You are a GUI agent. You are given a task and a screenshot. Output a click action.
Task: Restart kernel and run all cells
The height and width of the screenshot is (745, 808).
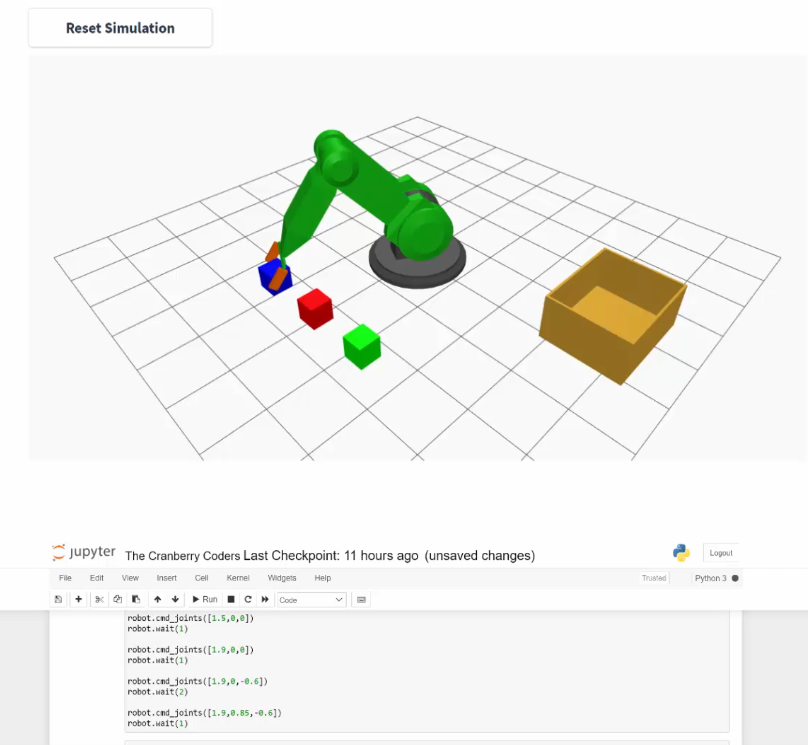[x=265, y=599]
